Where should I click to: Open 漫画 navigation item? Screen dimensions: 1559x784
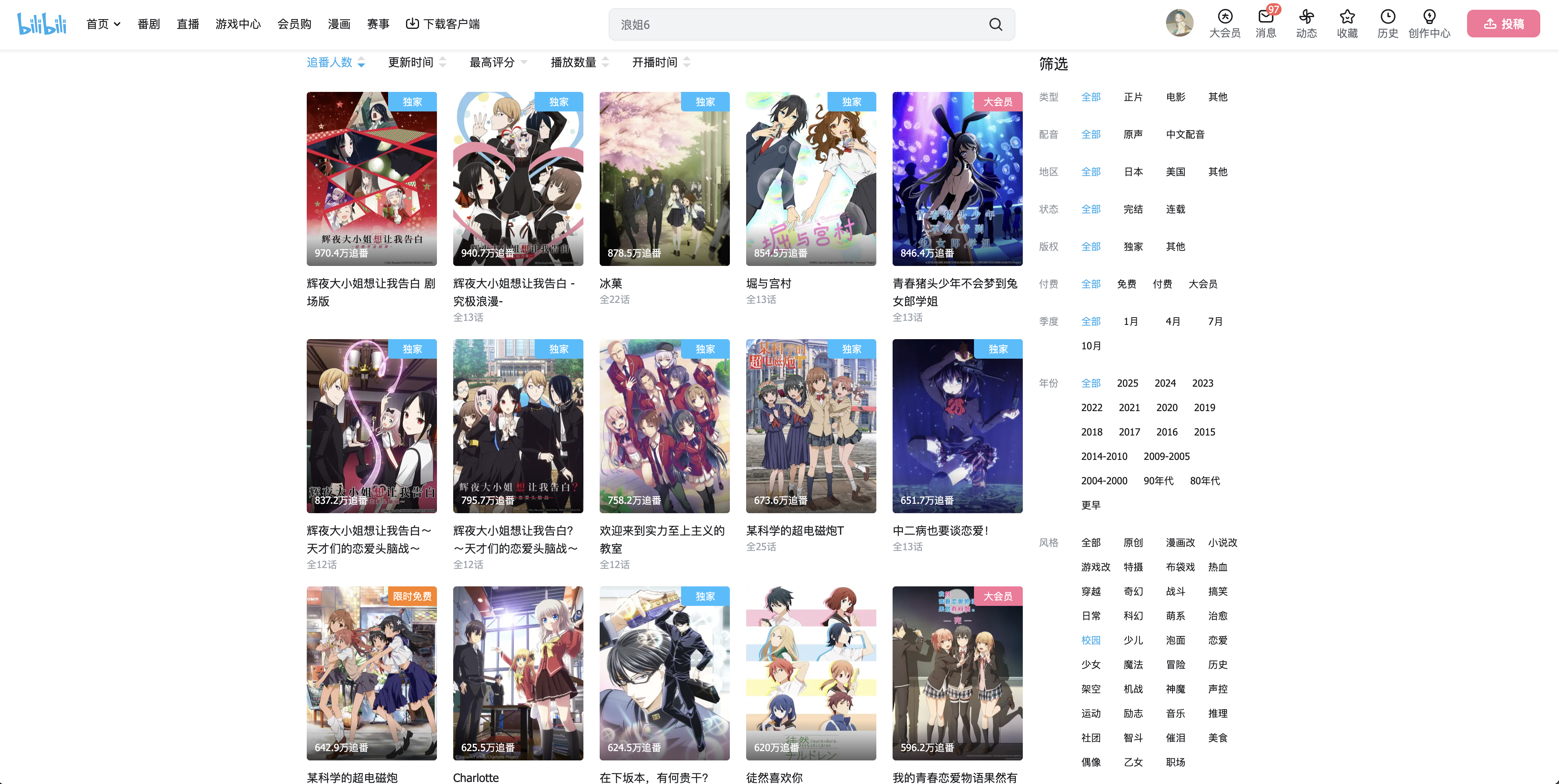[339, 24]
